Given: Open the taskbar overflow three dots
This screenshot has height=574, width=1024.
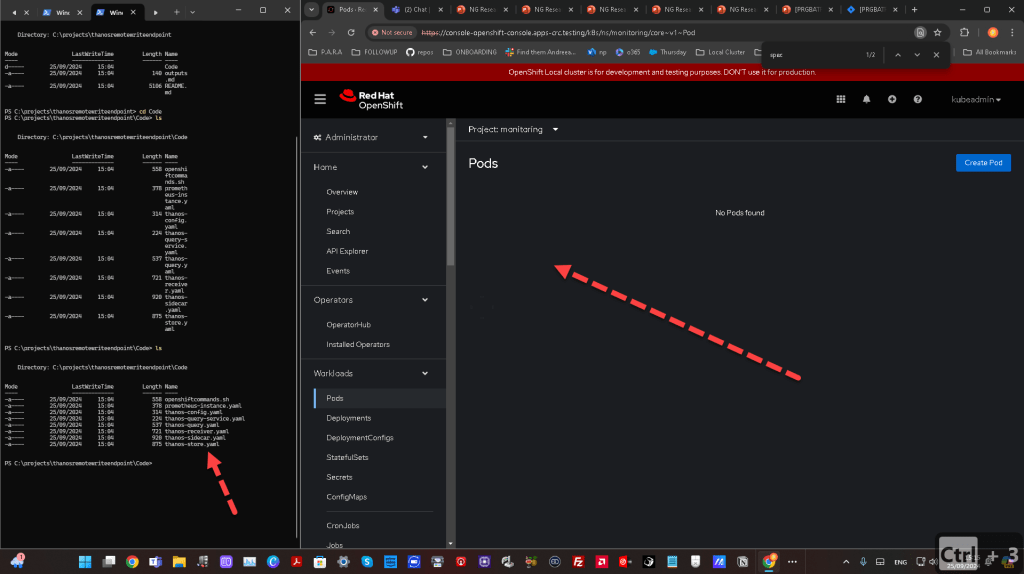Looking at the screenshot, I should (x=792, y=562).
